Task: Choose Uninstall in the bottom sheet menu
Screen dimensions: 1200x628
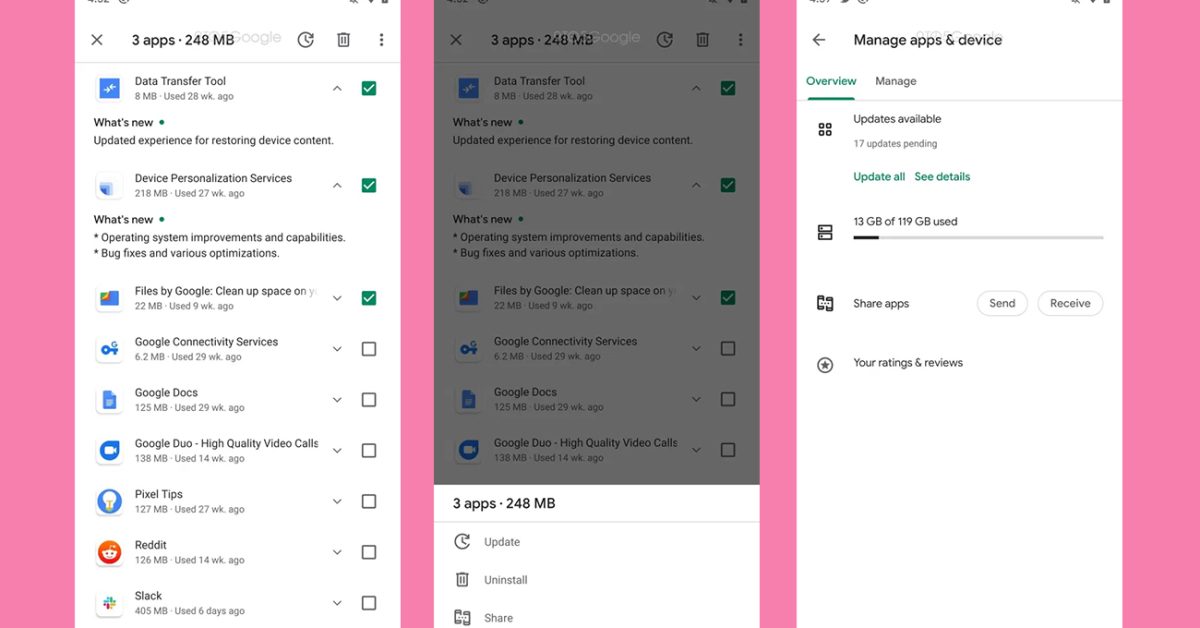Action: pyautogui.click(x=505, y=580)
